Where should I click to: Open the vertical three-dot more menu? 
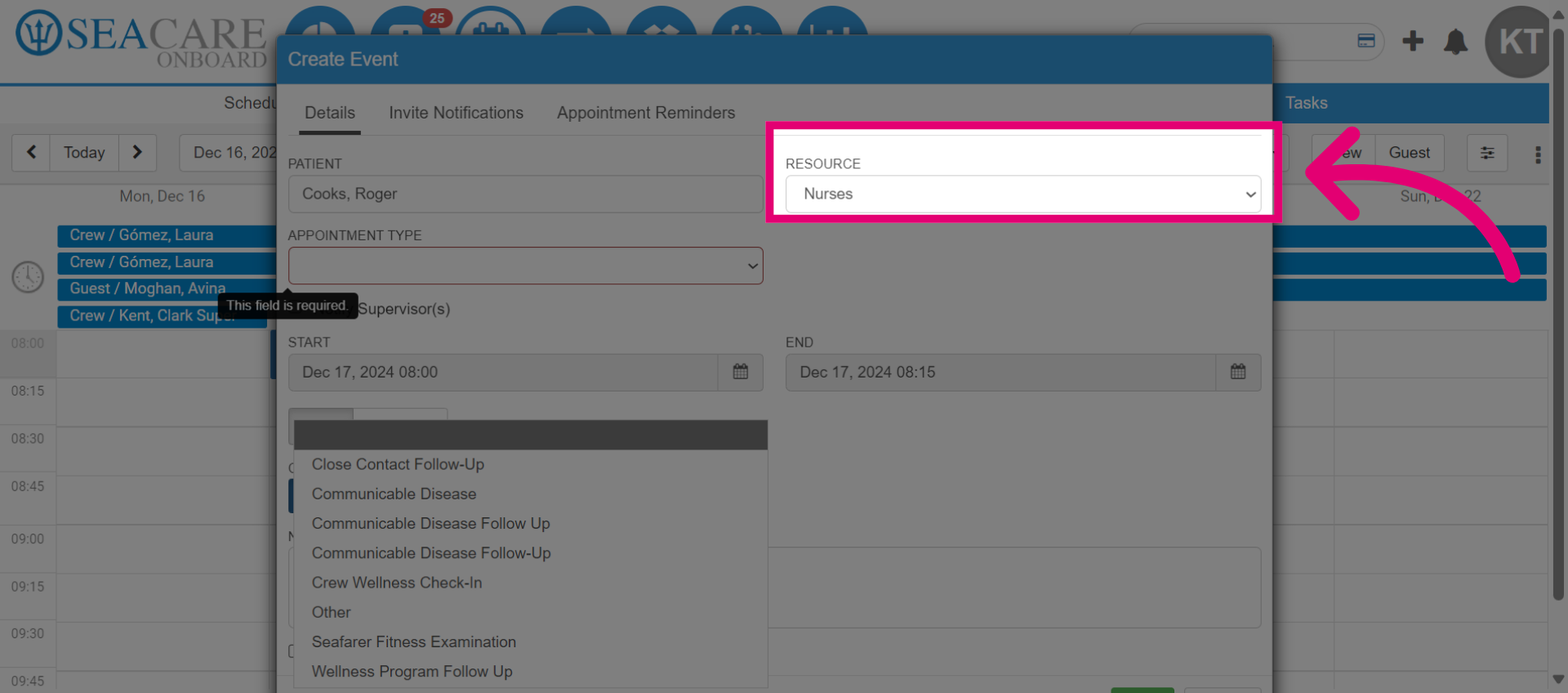1538,154
